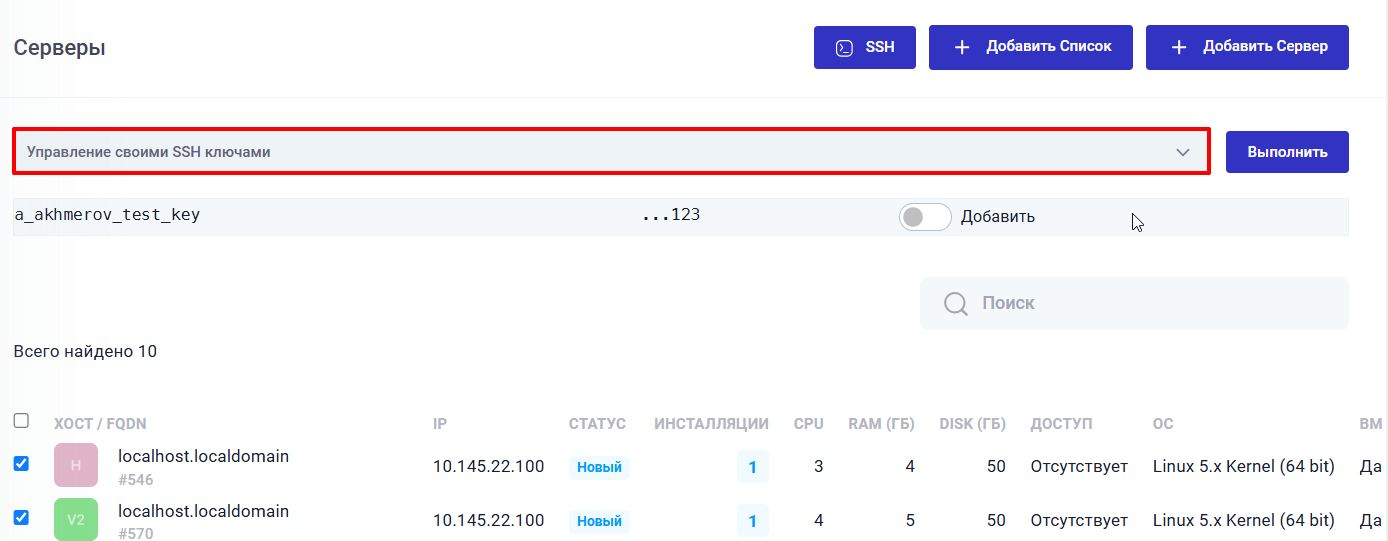
Task: Uncheck the checkbox for server #570
Action: 21,517
